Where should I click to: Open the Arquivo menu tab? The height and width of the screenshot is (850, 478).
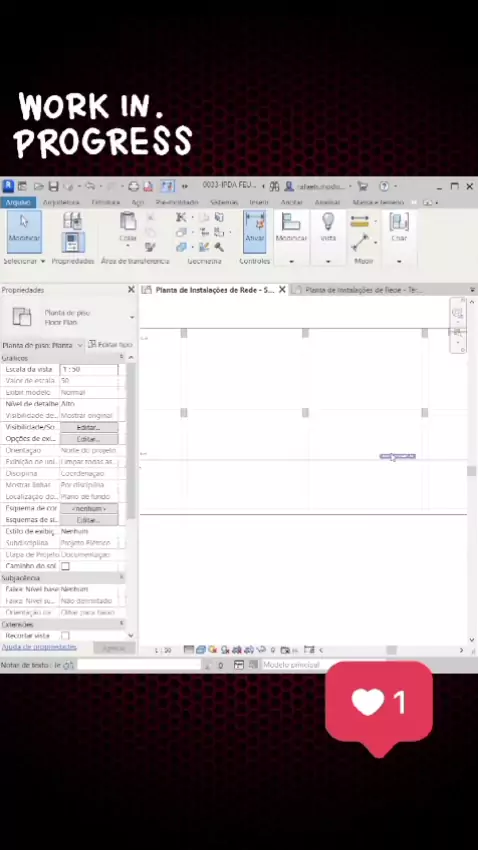point(18,202)
